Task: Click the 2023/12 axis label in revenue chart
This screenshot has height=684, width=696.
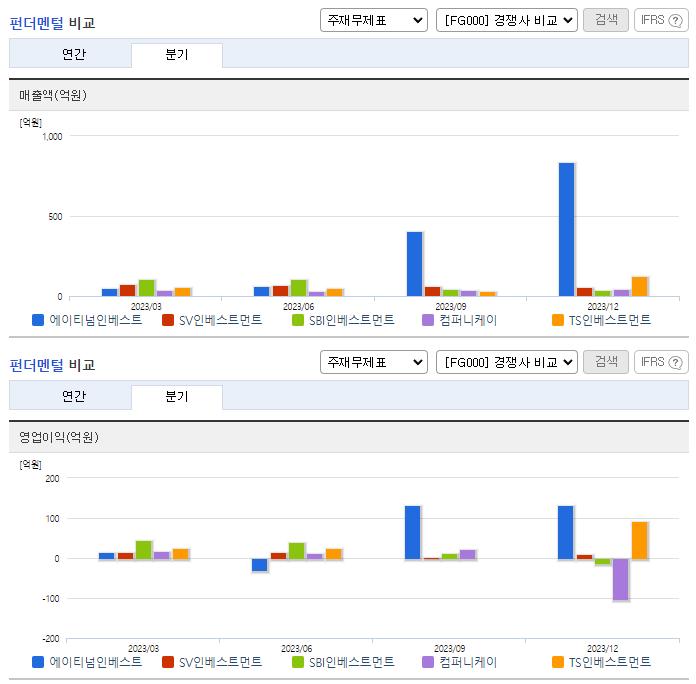Action: (603, 306)
